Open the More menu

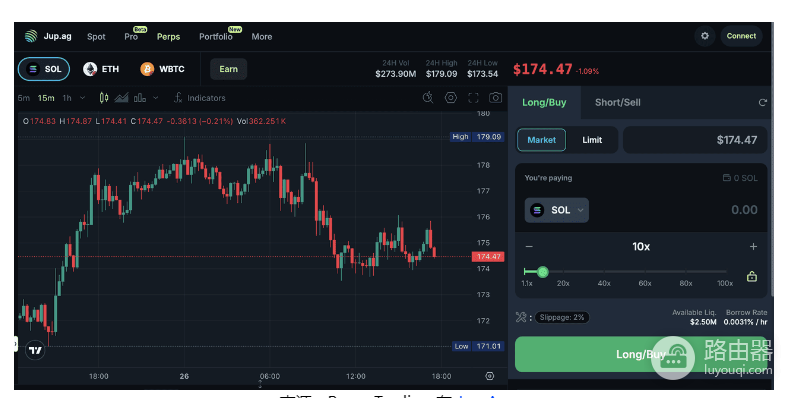click(262, 36)
